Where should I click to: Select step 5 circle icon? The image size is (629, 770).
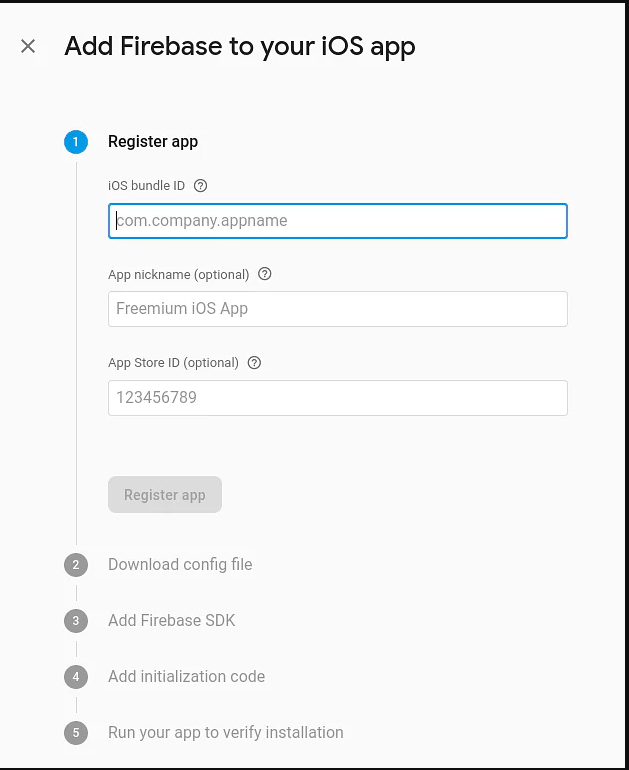point(76,733)
